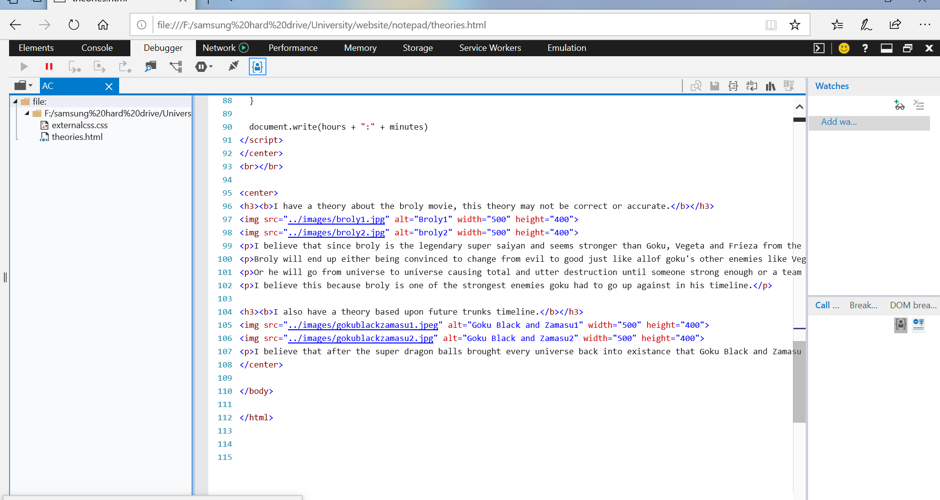This screenshot has width=940, height=500.
Task: Click the disconnect debugger plug icon
Action: coord(233,66)
